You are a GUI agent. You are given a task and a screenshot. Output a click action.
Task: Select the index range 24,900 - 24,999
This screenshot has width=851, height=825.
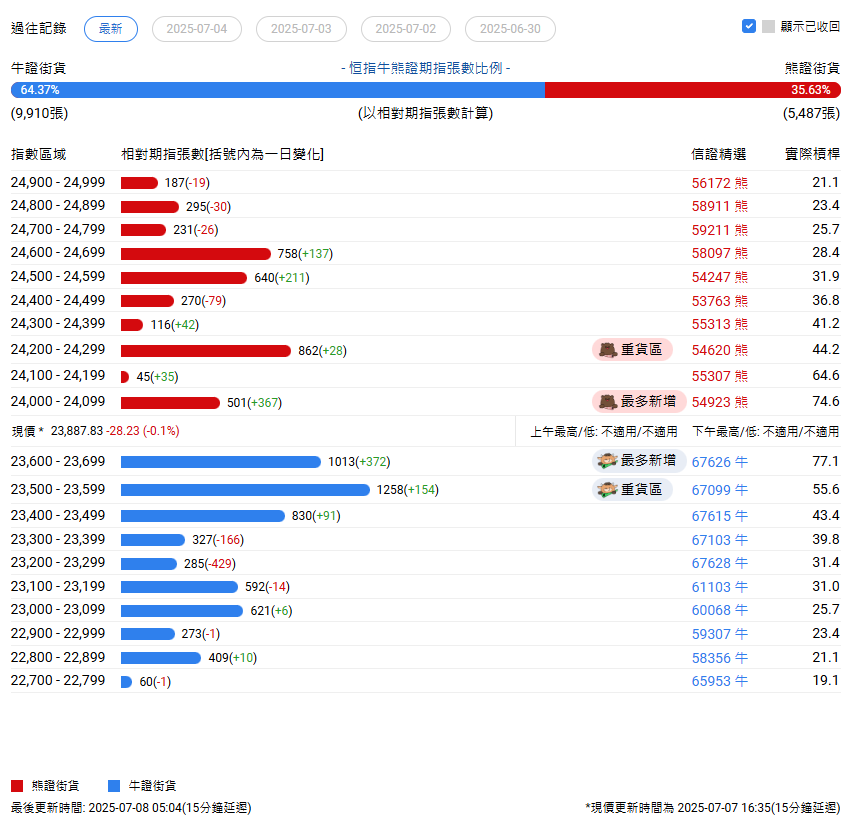(58, 182)
